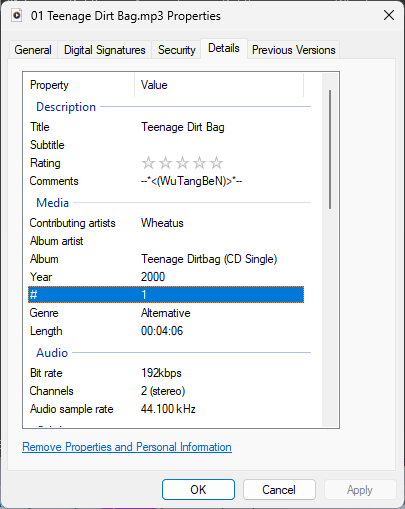Click the Comments property label
Screen dimensions: 405x509
pos(54,181)
